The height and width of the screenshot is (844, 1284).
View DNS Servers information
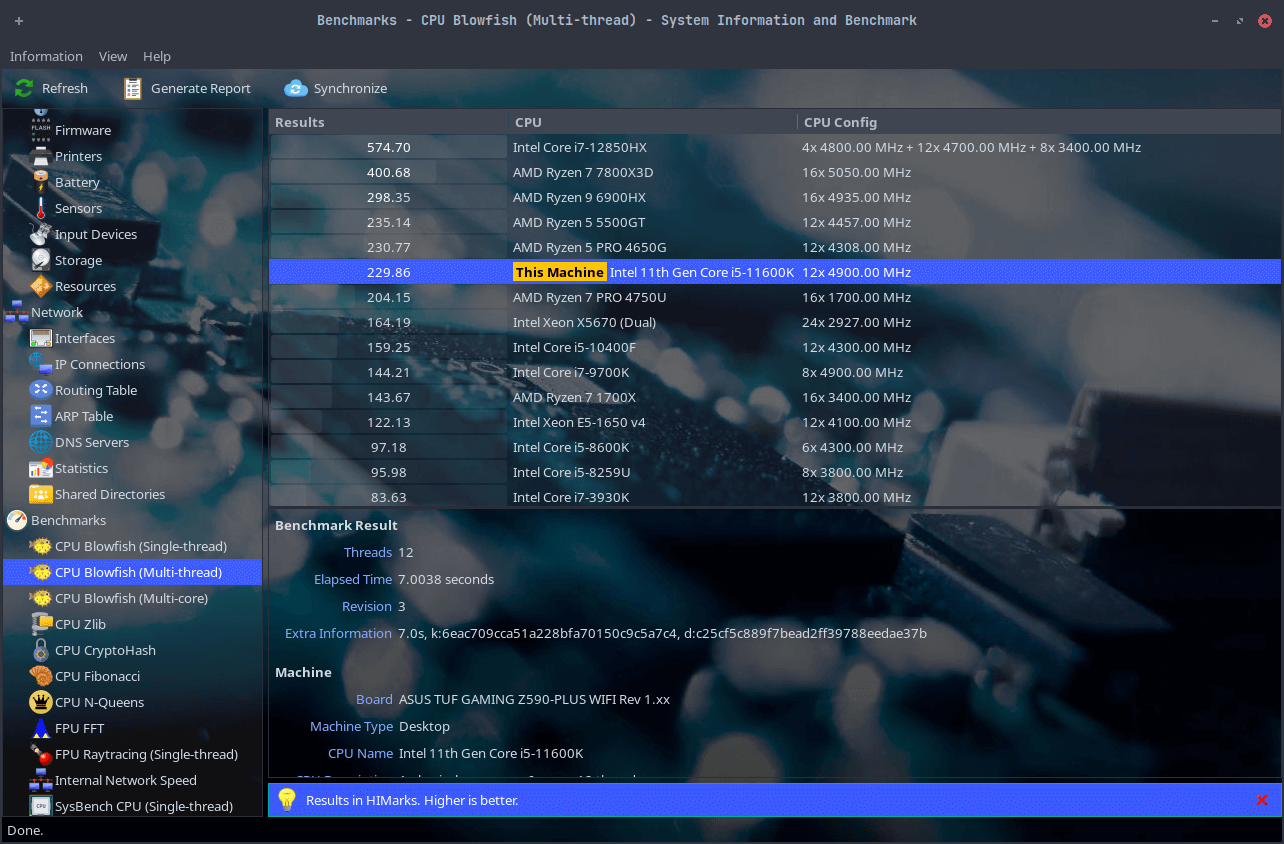click(90, 442)
